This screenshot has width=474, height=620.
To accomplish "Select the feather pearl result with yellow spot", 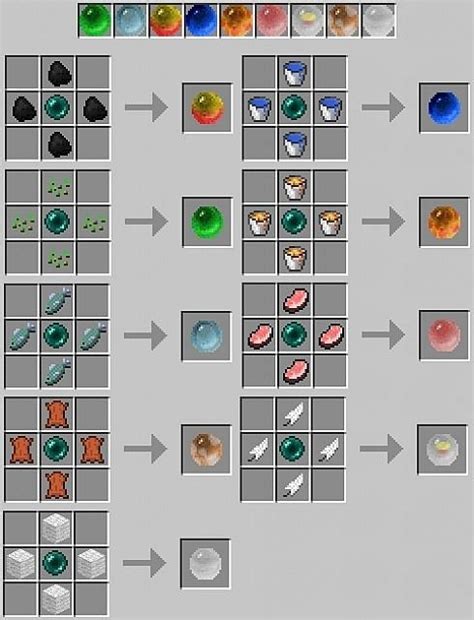I will [x=442, y=449].
